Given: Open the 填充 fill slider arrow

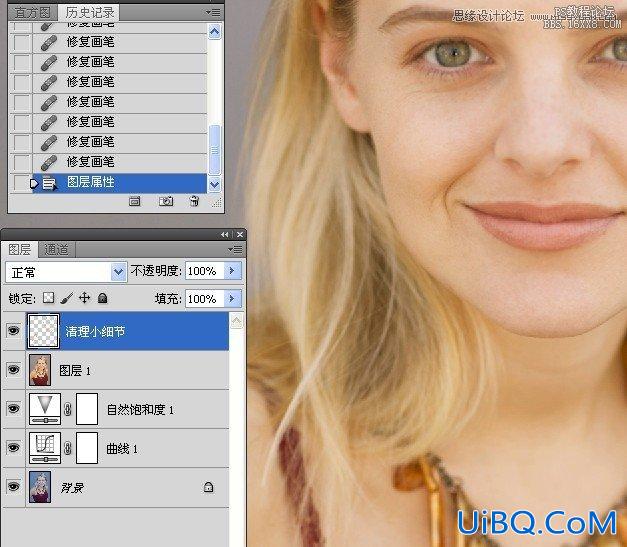Looking at the screenshot, I should (232, 299).
